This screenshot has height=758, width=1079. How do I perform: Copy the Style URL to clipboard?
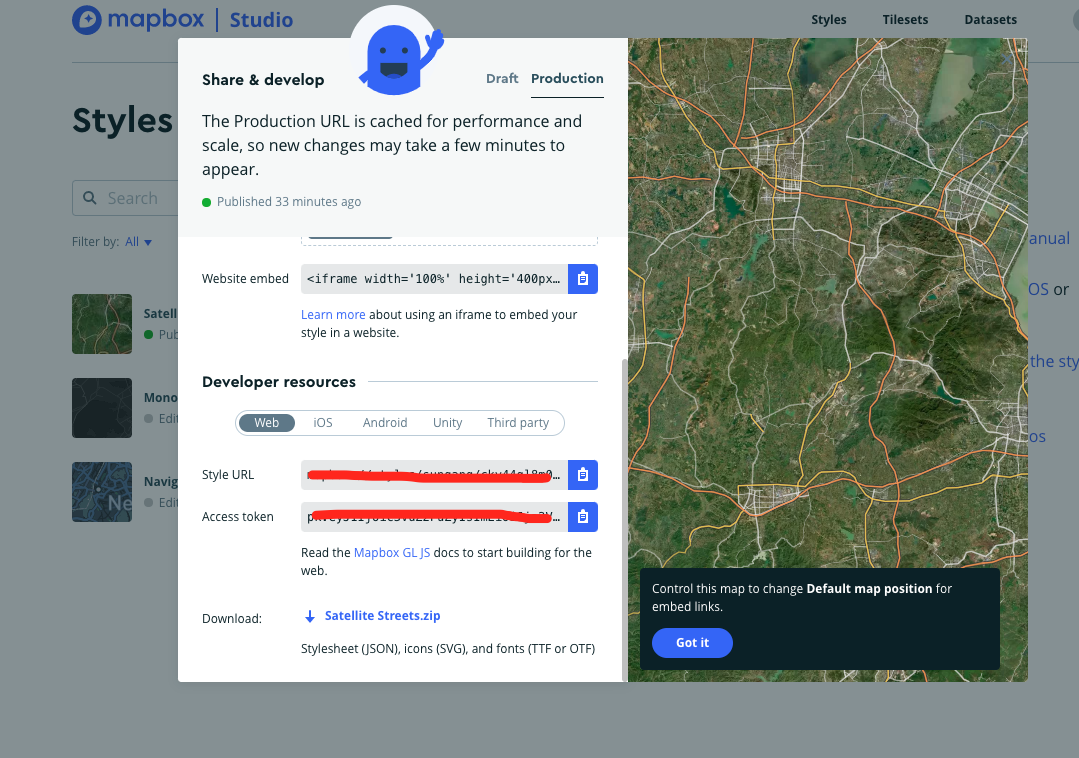click(x=582, y=475)
